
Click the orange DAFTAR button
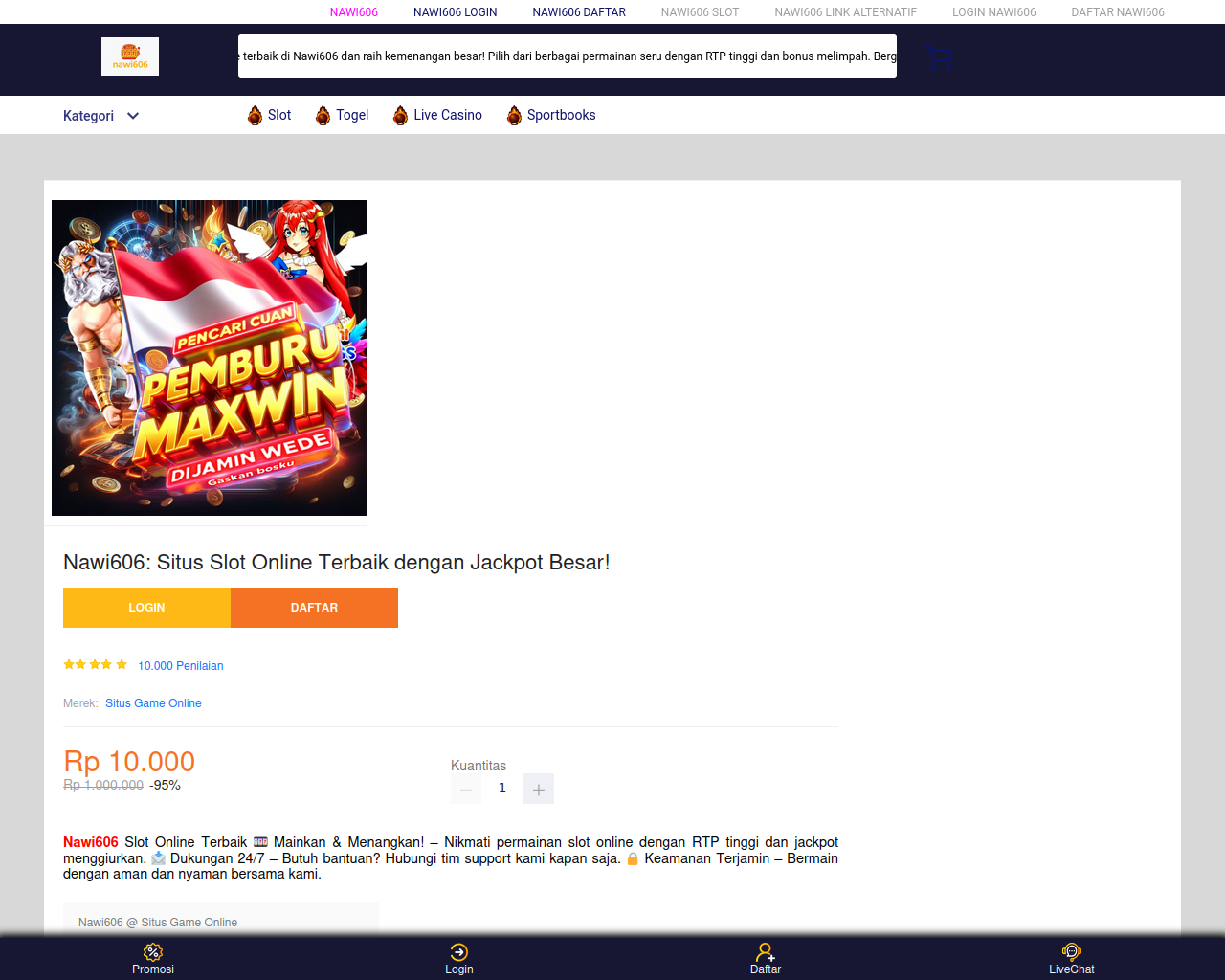pyautogui.click(x=314, y=608)
